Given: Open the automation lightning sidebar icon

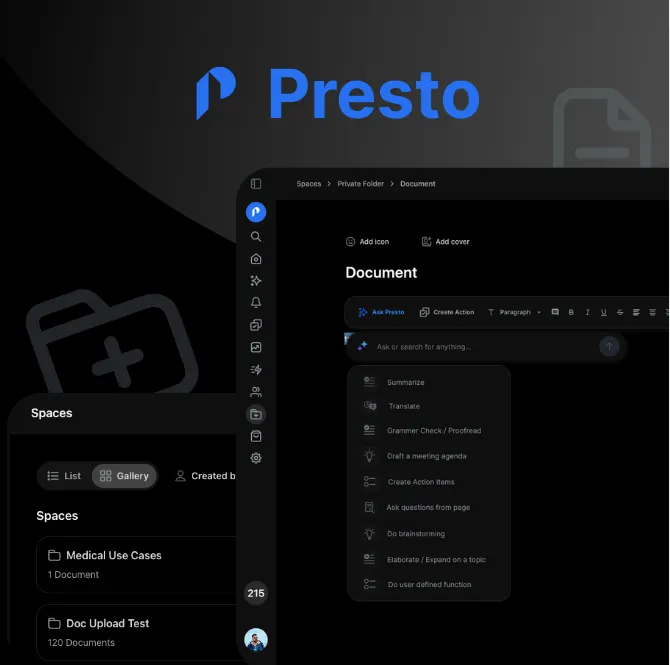Looking at the screenshot, I should [x=256, y=370].
